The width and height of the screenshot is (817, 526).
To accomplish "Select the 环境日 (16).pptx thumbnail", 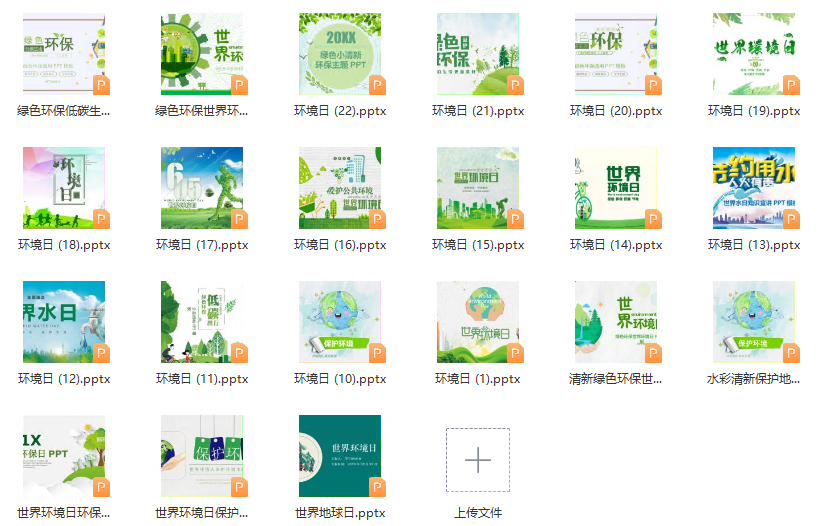I will coord(340,187).
